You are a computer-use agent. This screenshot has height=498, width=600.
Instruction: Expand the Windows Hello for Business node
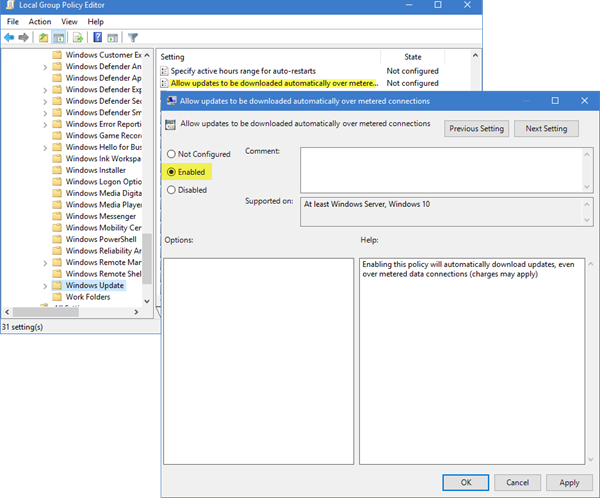pos(45,148)
